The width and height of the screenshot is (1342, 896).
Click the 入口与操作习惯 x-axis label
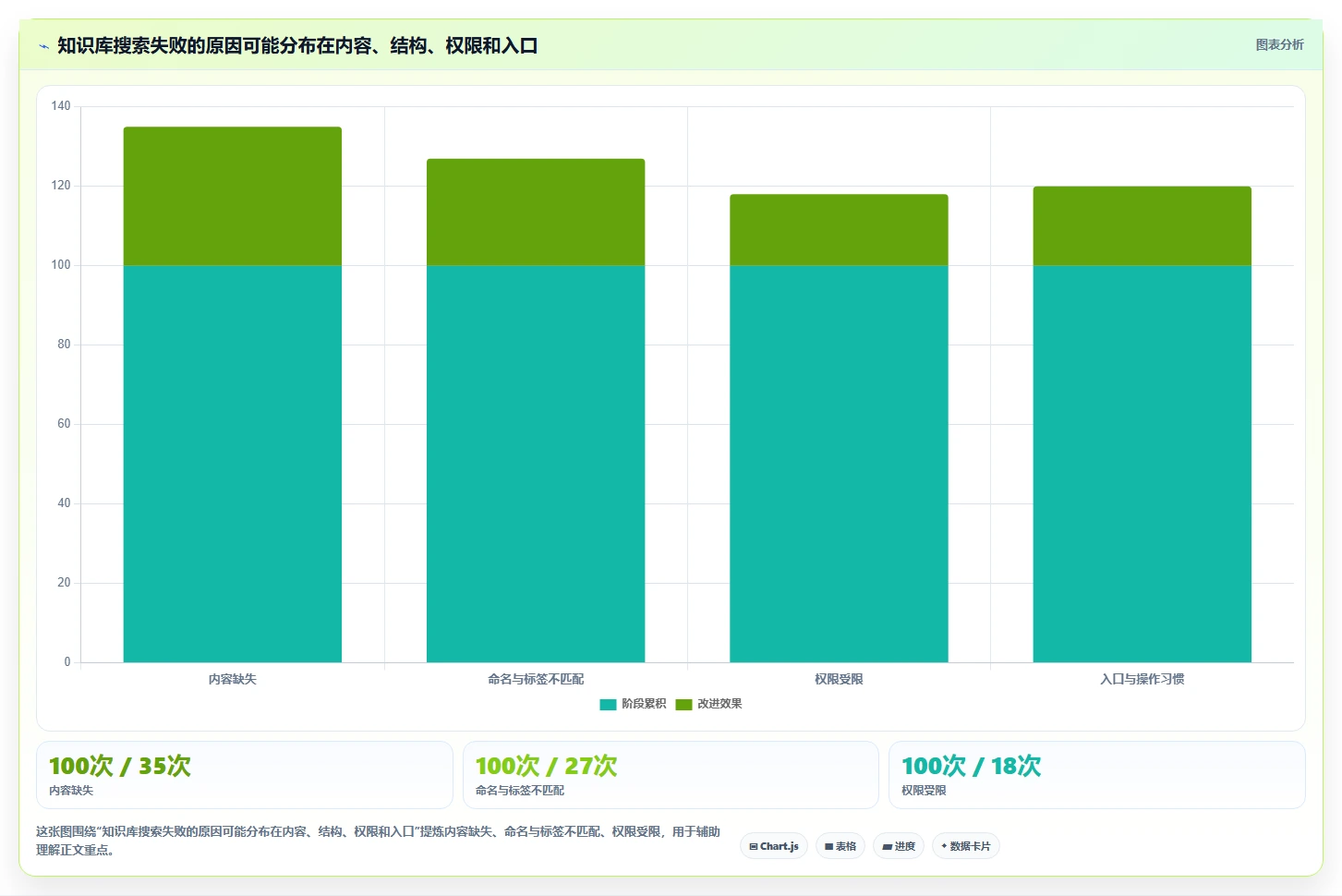(1143, 679)
